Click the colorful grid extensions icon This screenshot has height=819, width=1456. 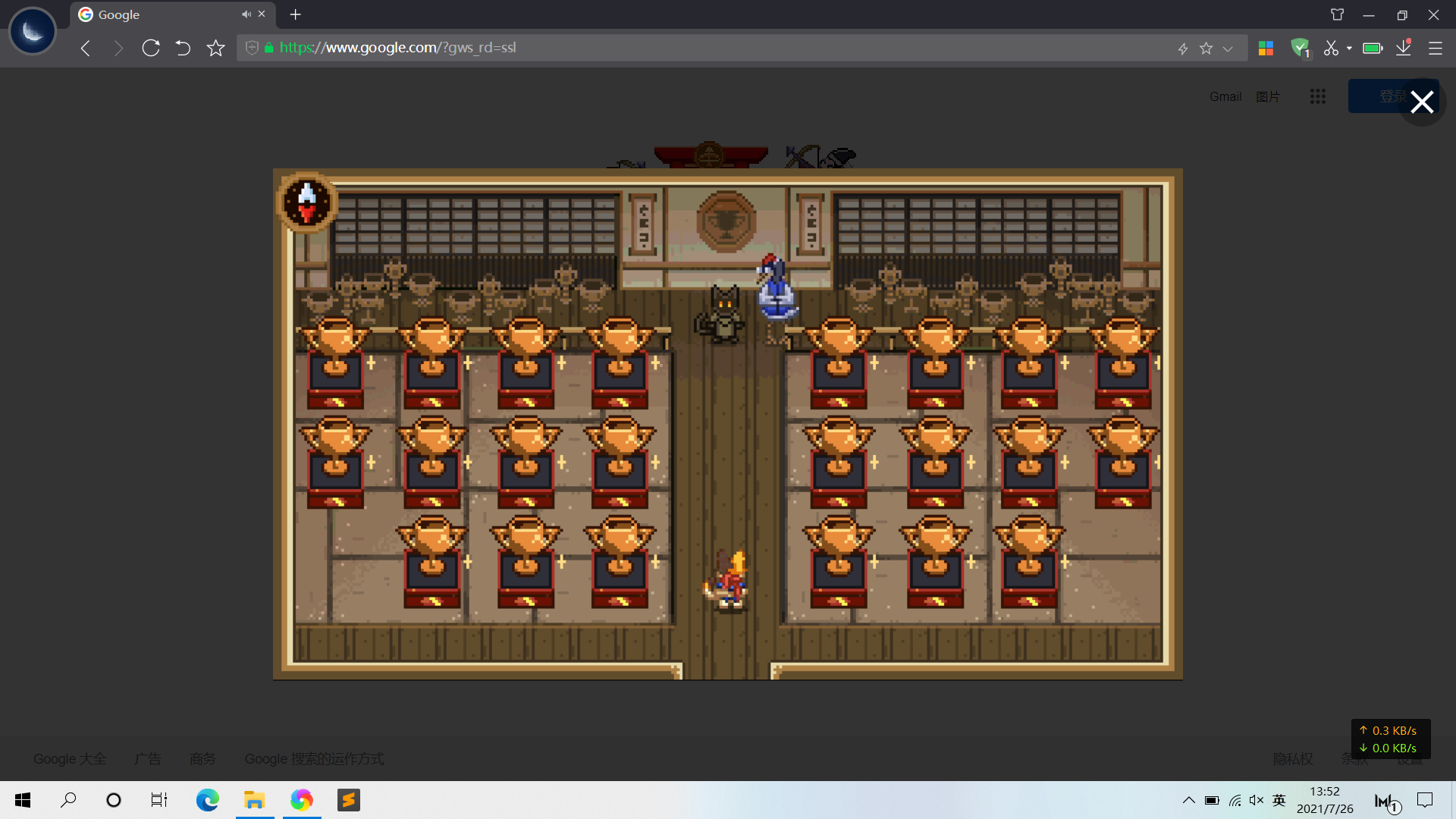point(1266,48)
